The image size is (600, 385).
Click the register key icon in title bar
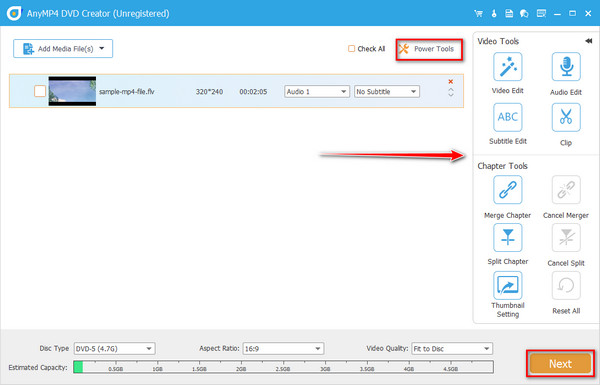coord(494,13)
